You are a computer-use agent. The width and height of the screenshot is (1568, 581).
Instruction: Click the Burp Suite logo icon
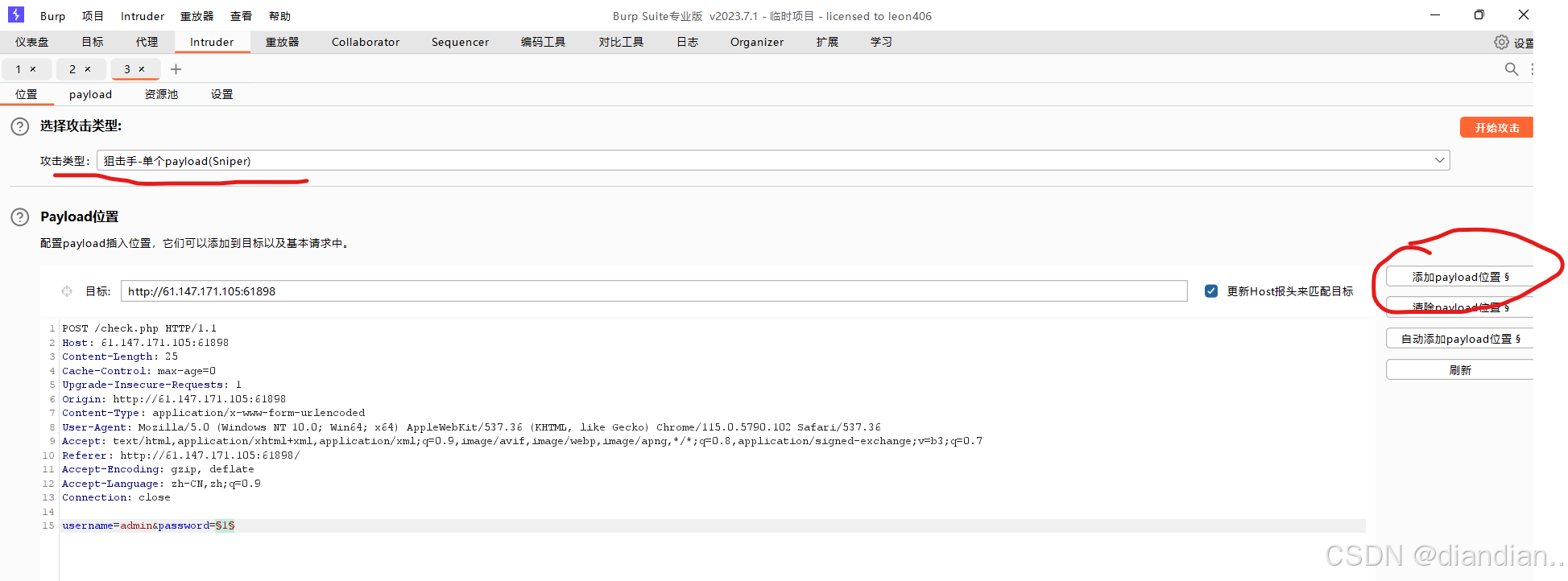[x=16, y=14]
